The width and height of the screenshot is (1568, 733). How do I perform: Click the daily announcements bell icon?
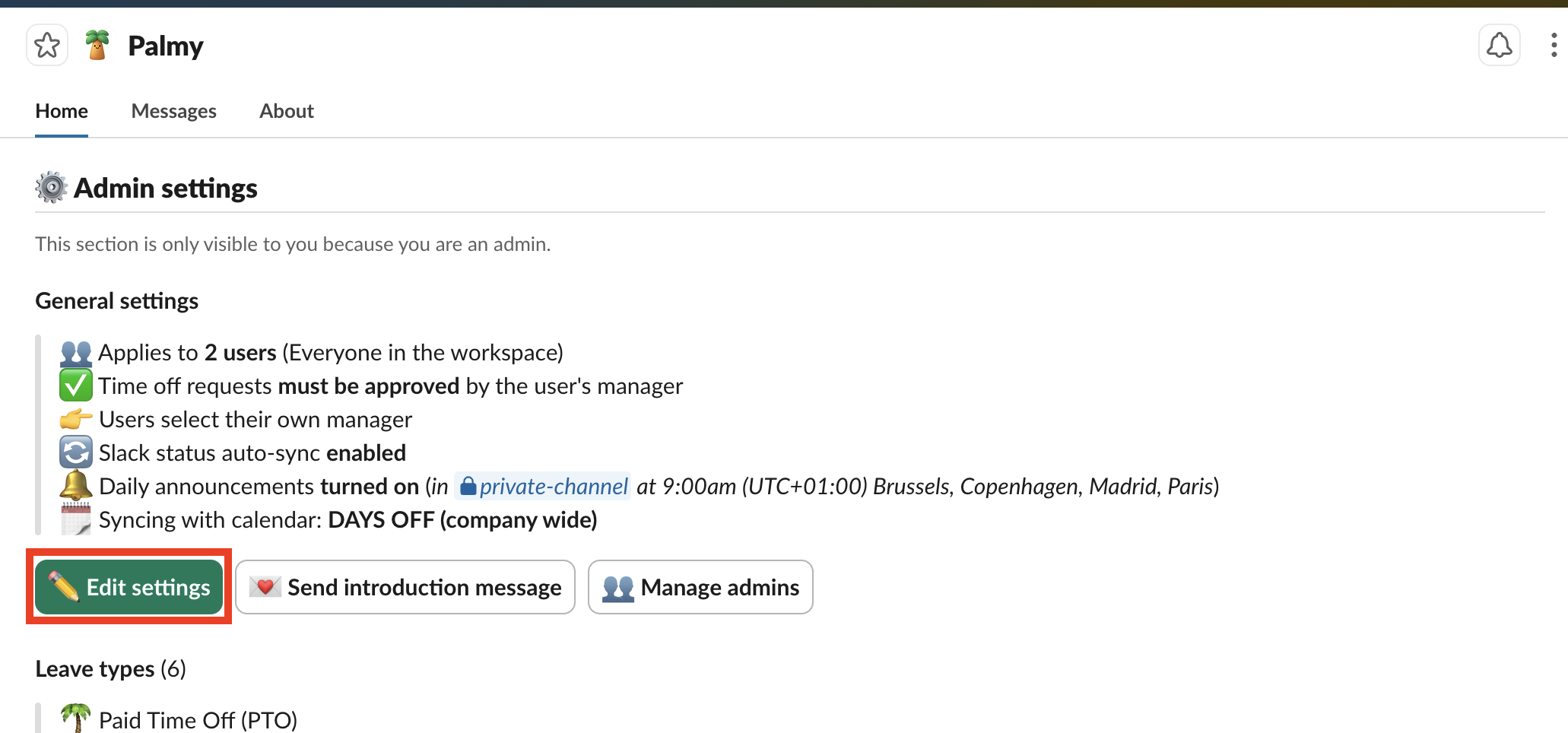pos(76,486)
